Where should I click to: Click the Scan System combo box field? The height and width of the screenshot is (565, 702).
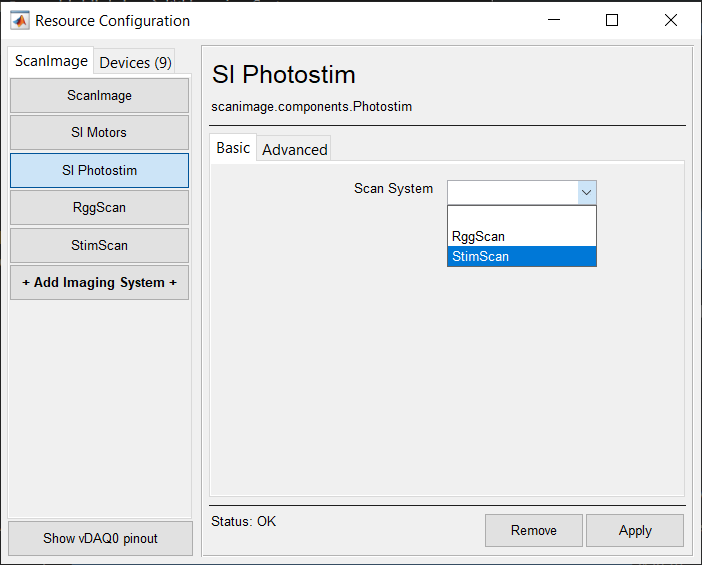(522, 193)
